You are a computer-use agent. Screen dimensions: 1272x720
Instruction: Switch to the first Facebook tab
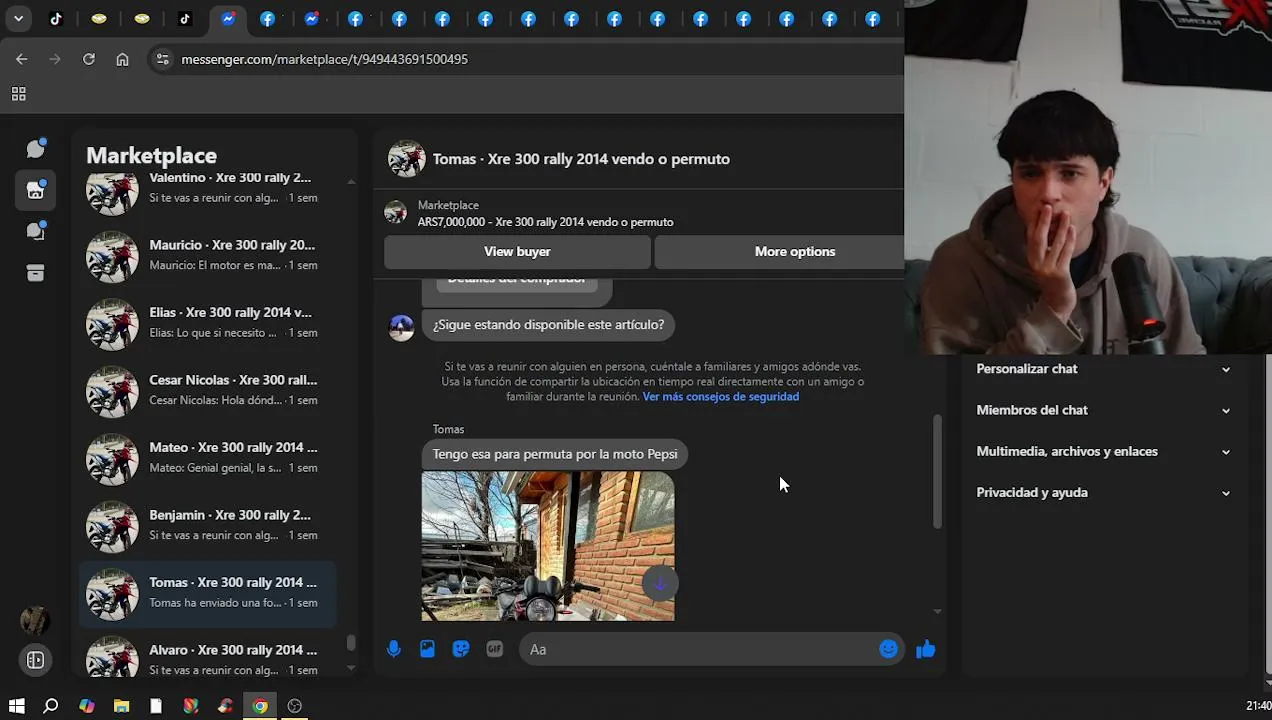(x=268, y=18)
